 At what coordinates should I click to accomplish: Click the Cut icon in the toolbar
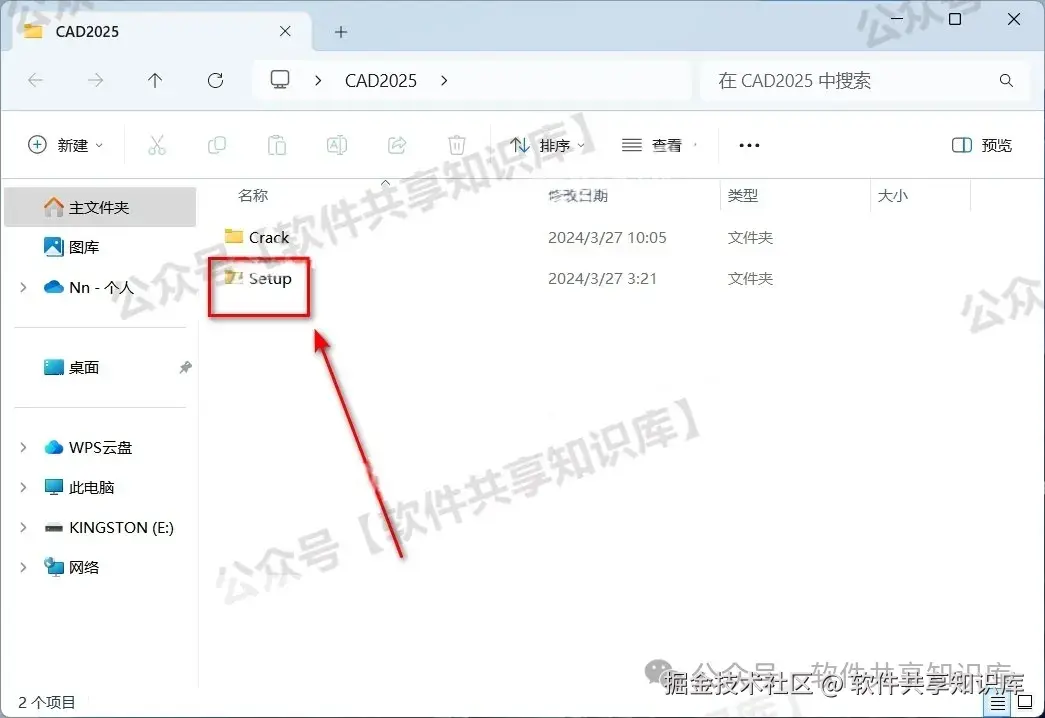[156, 145]
